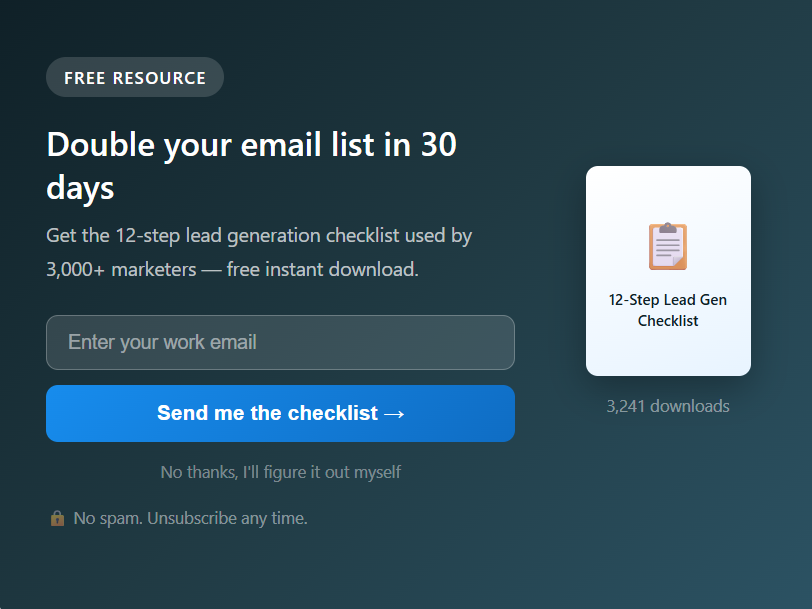
Task: Click the 3,241 downloads counter
Action: 668,406
